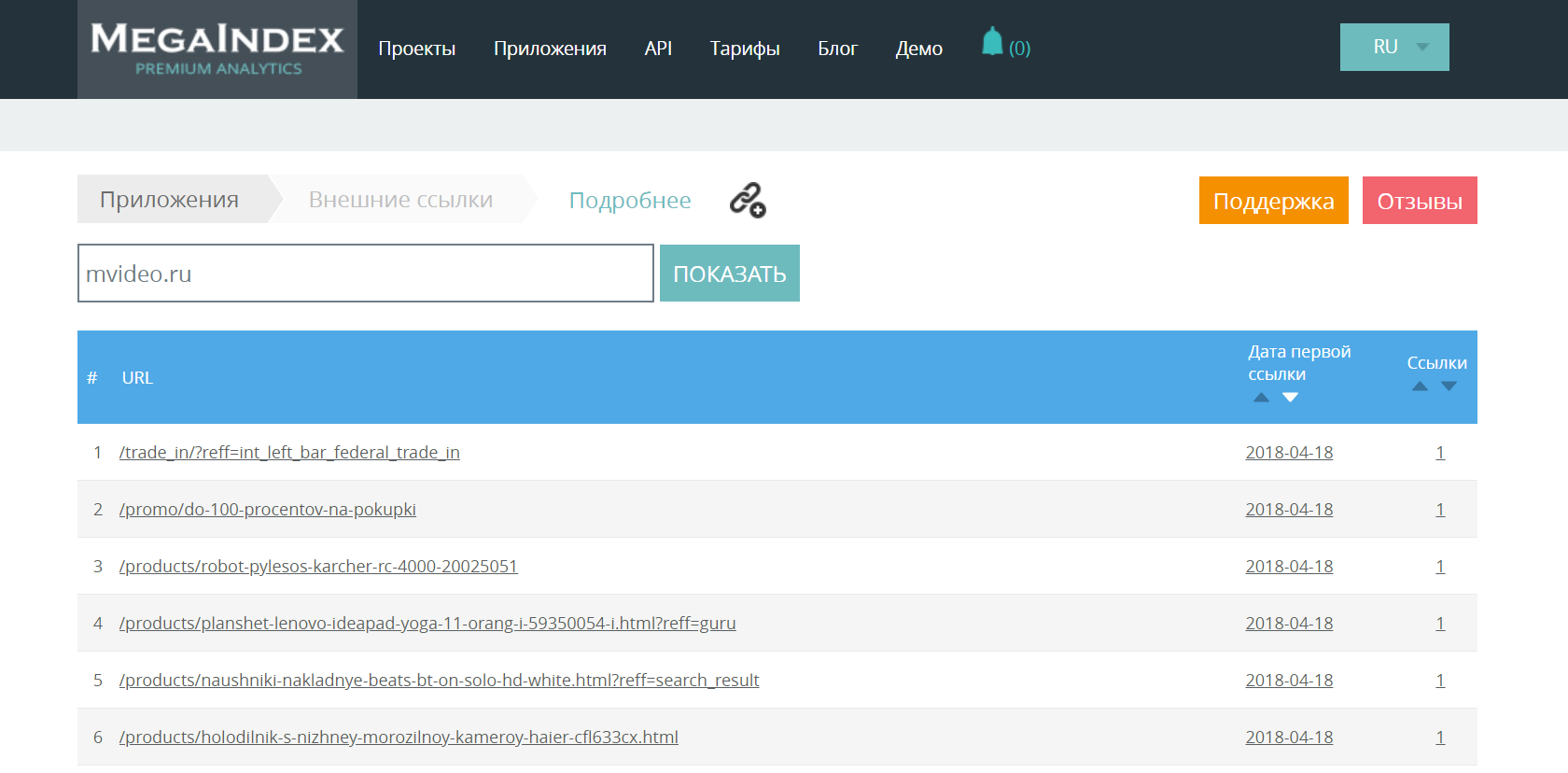Viewport: 1568px width, 773px height.
Task: Click the URL column header
Action: click(x=137, y=378)
